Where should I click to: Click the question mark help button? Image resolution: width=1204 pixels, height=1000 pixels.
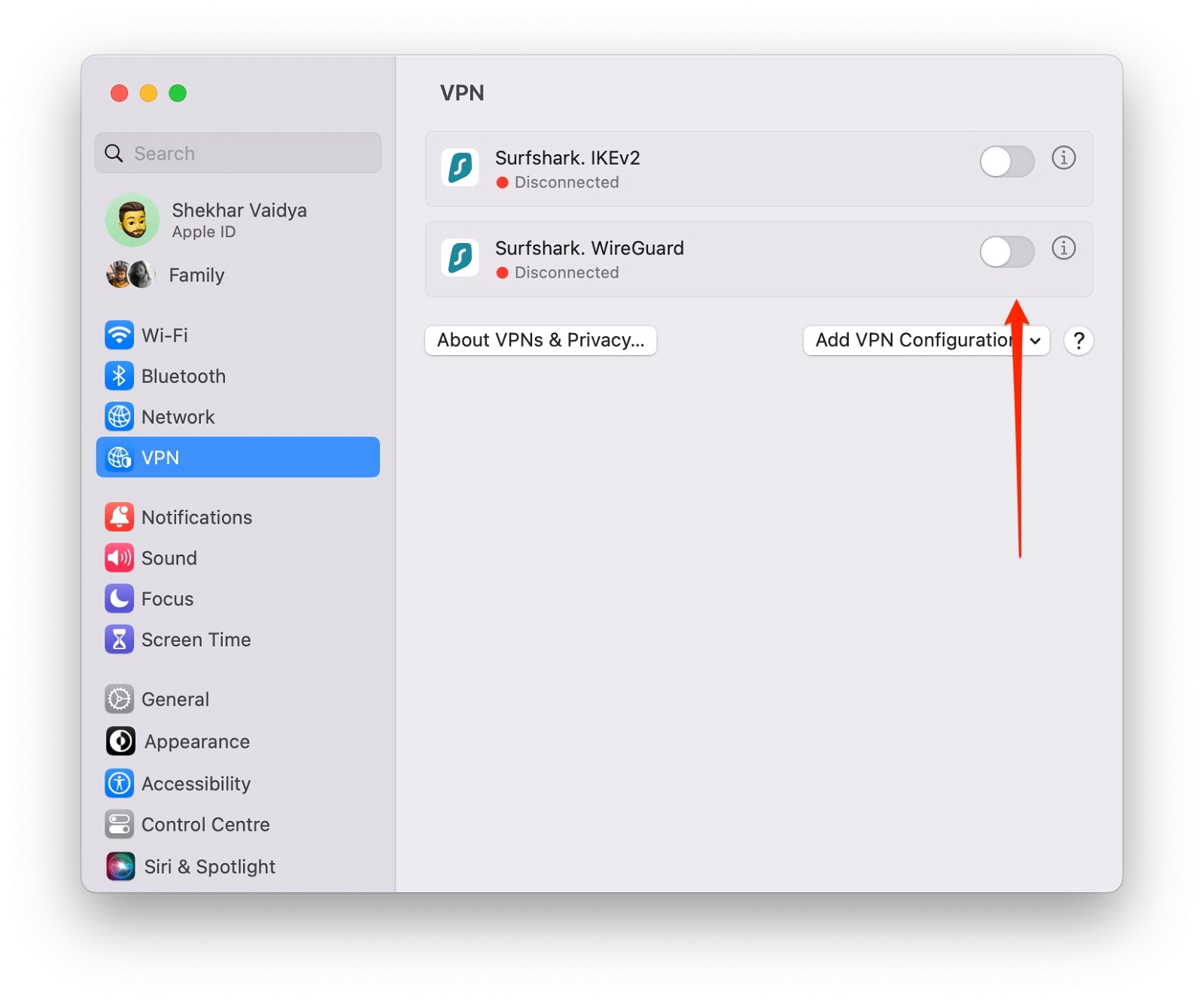pyautogui.click(x=1078, y=341)
